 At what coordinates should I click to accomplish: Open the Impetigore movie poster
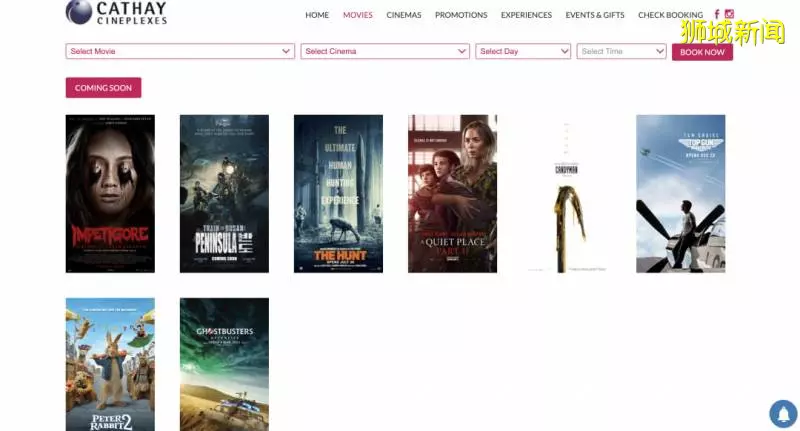coord(110,194)
